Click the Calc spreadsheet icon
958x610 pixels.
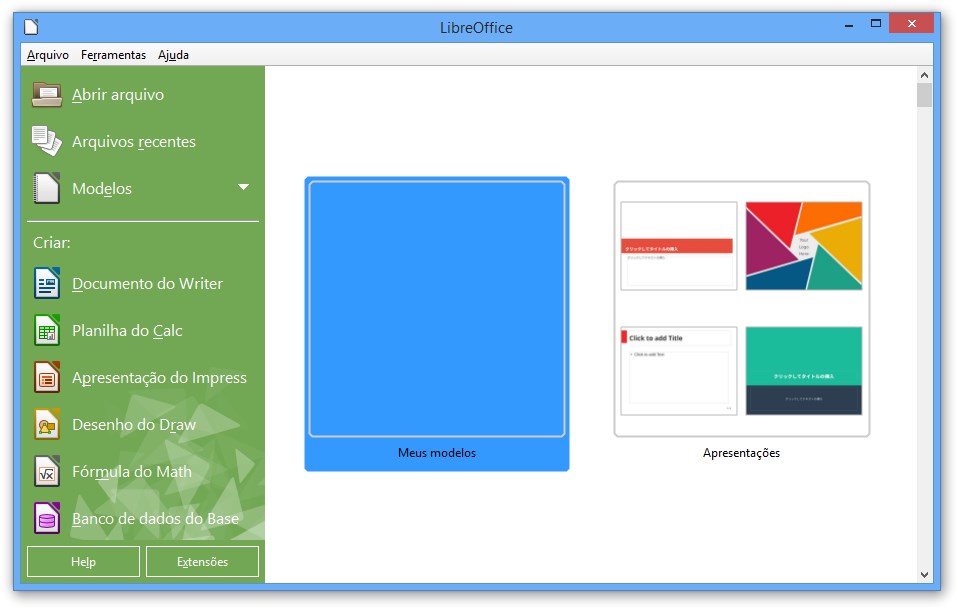47,330
